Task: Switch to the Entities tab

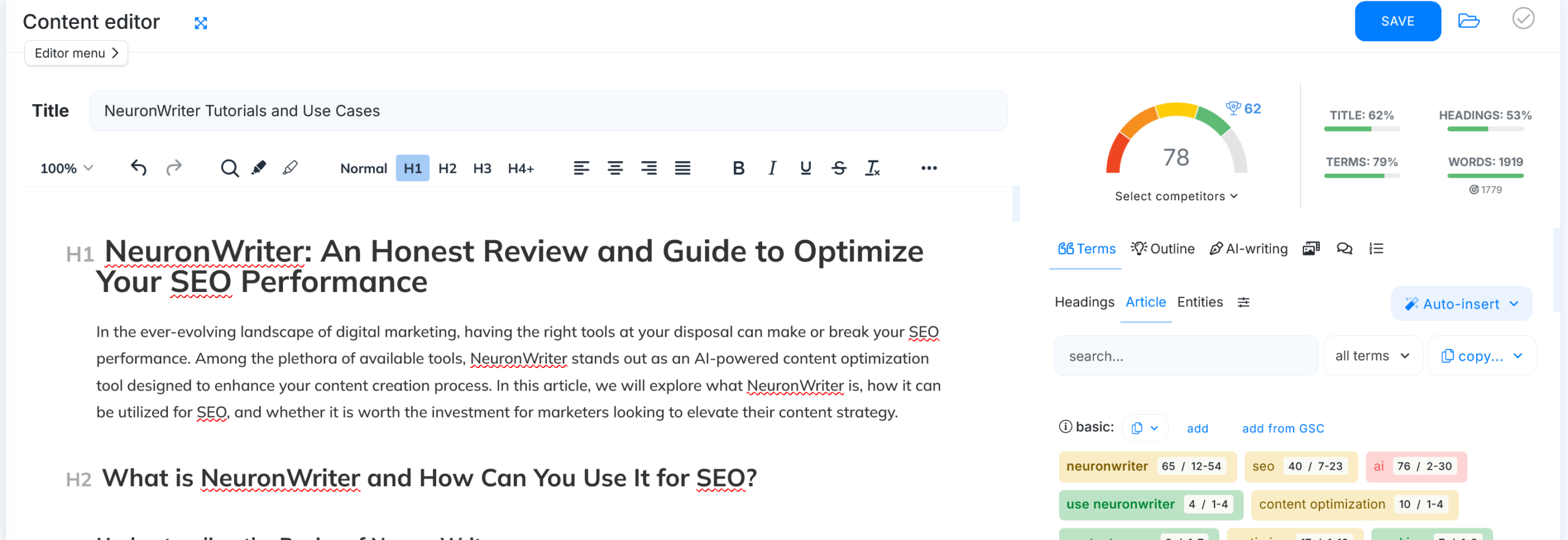Action: coord(1199,302)
